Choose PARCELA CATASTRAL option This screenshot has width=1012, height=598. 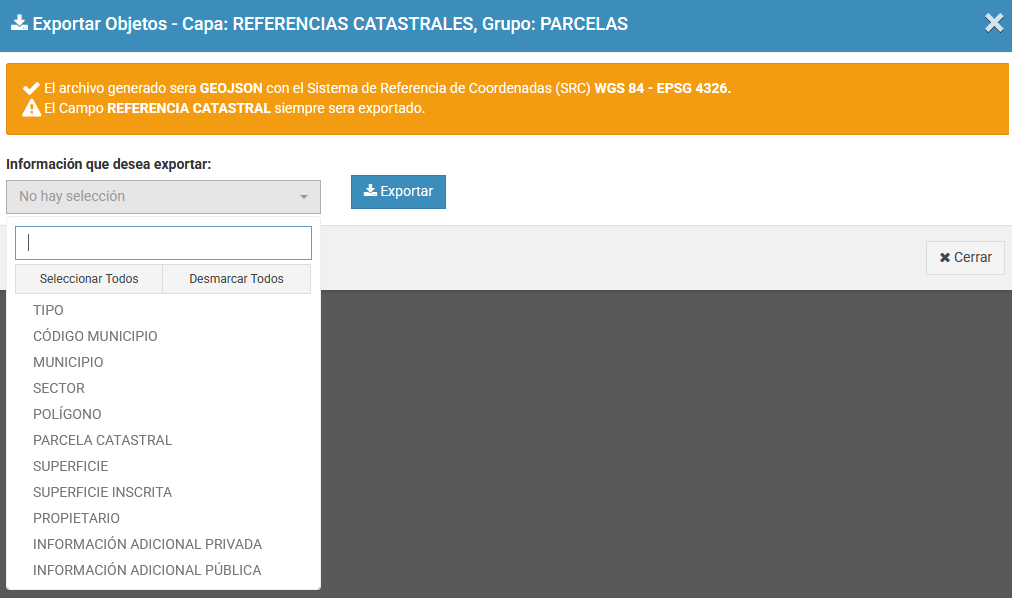tap(102, 440)
